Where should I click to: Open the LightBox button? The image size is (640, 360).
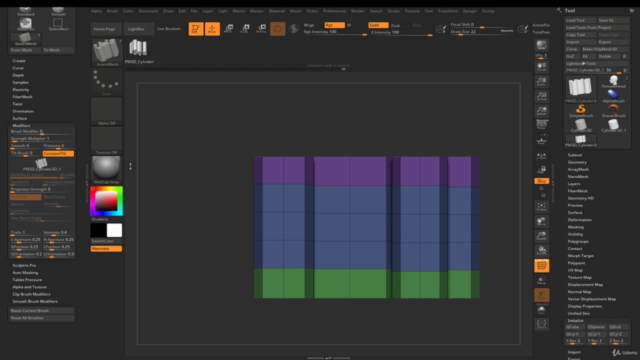point(136,29)
